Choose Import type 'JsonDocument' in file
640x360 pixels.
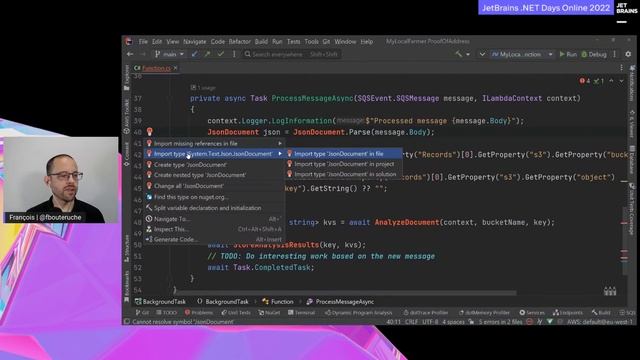point(344,154)
